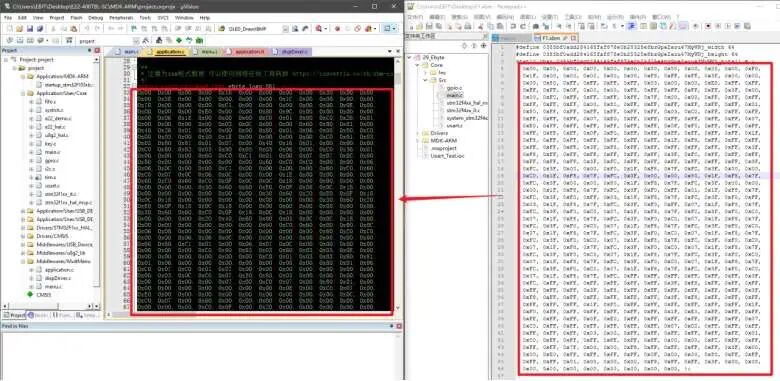
Task: Open the Project menu in uVision
Action: [56, 17]
